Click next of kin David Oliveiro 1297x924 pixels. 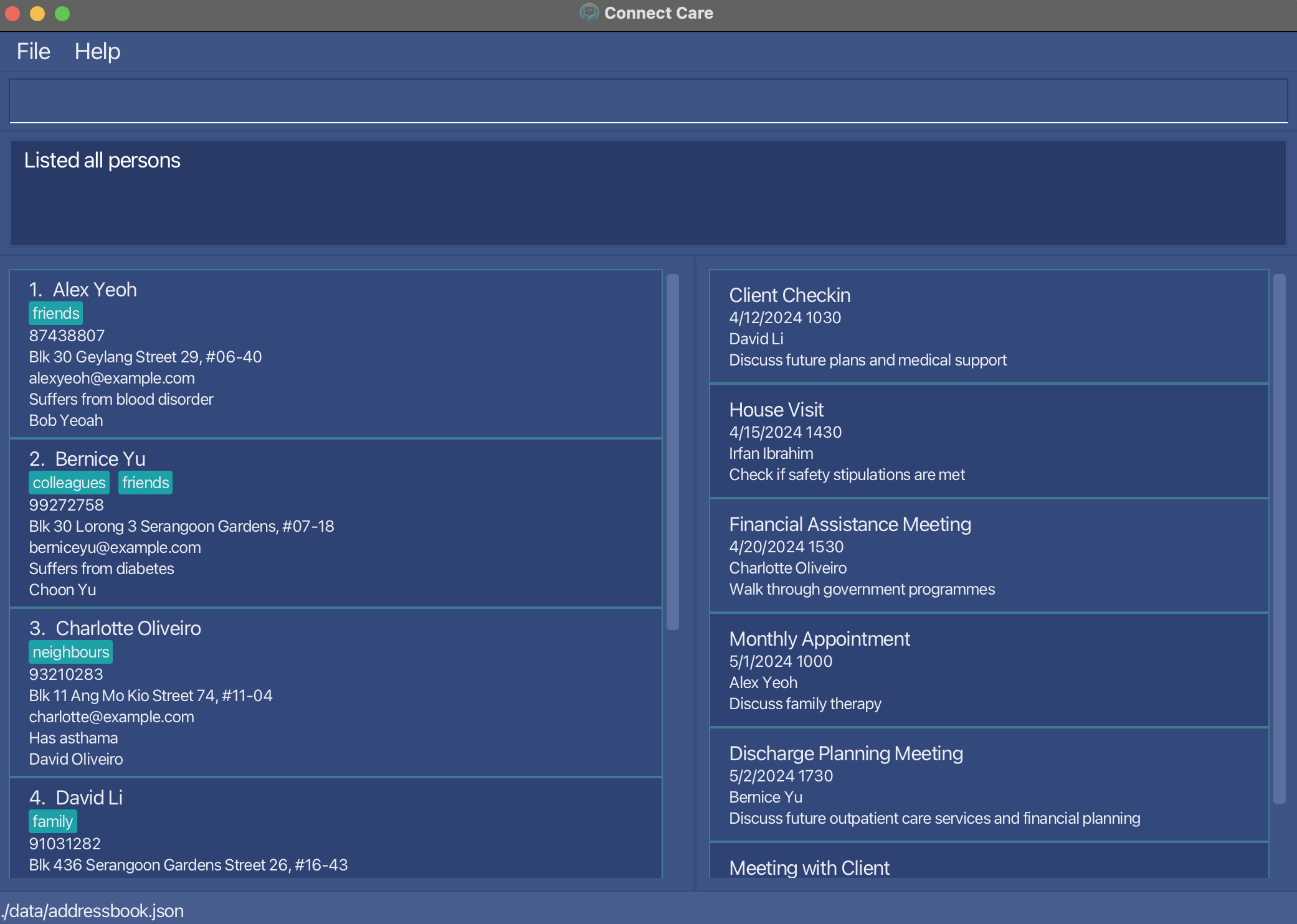point(76,760)
